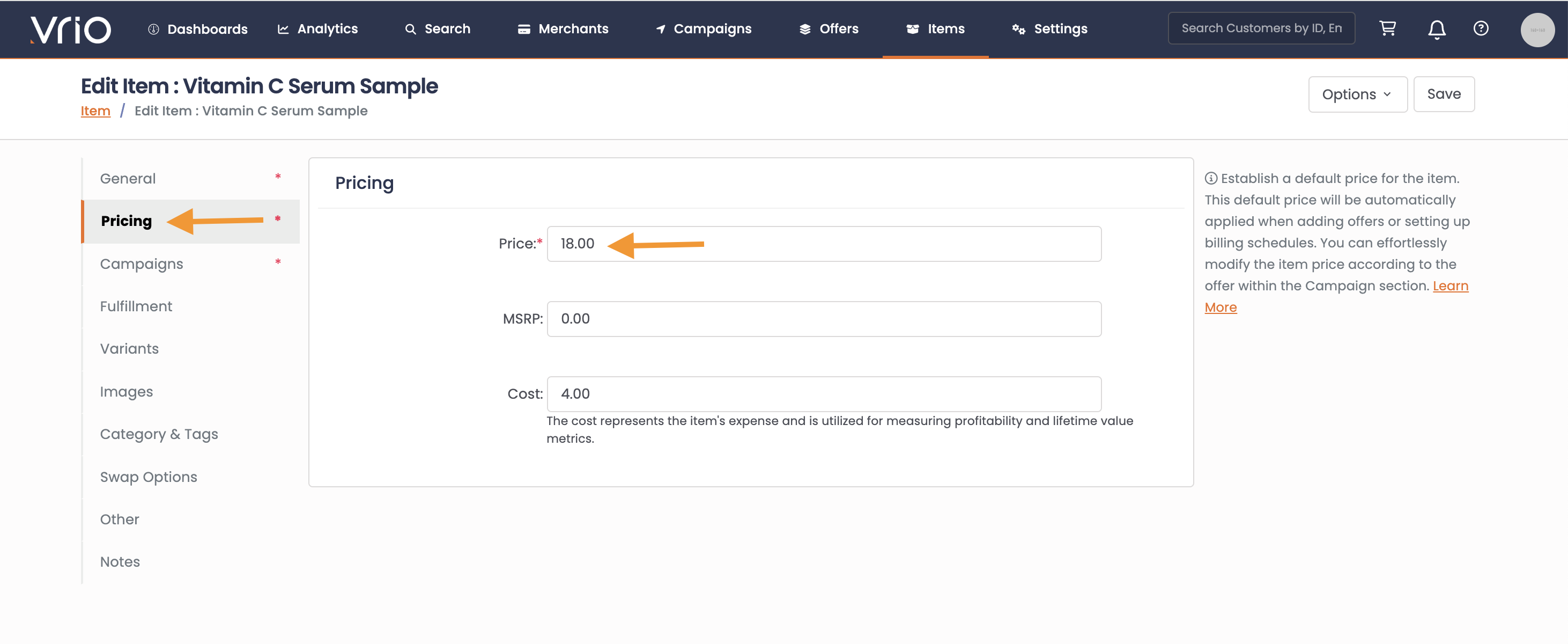Open notifications bell icon
Screen dimensions: 1568x644
click(x=1437, y=29)
